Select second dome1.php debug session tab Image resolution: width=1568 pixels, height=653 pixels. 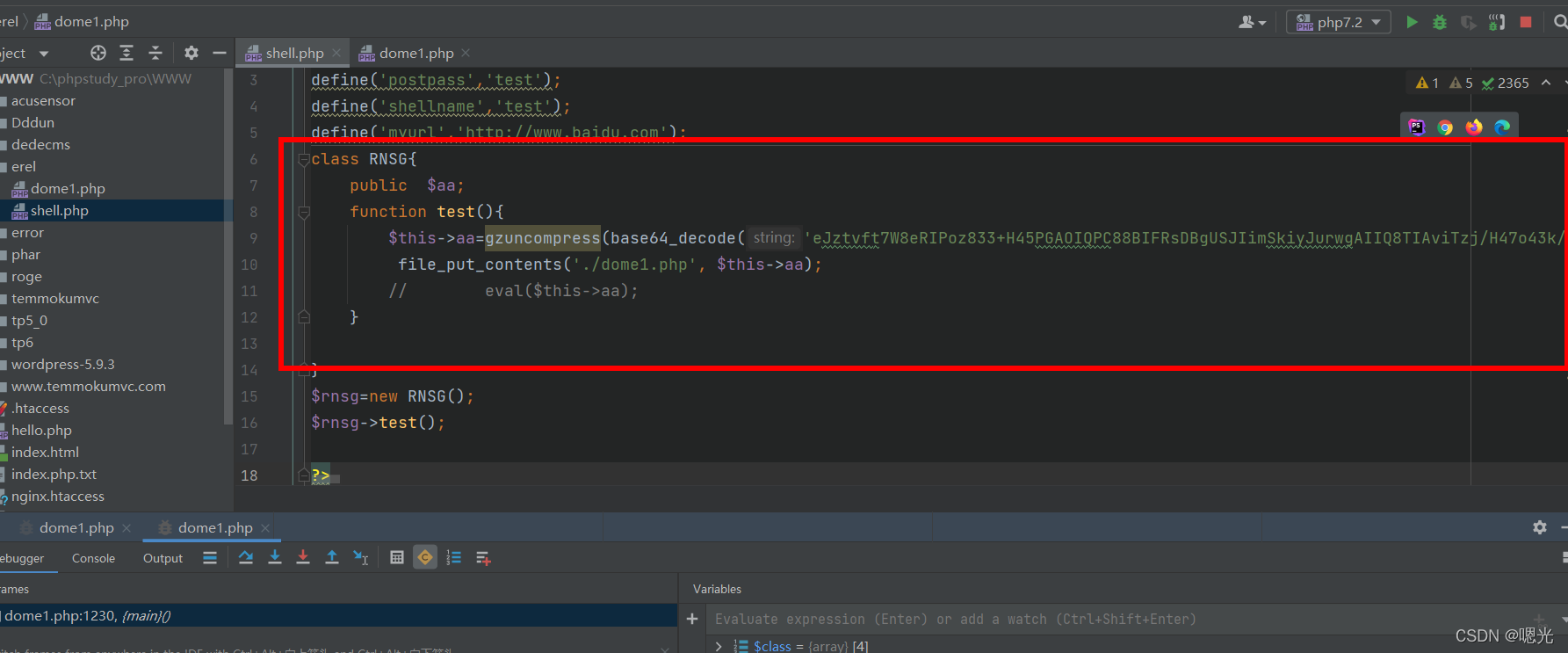pyautogui.click(x=215, y=527)
